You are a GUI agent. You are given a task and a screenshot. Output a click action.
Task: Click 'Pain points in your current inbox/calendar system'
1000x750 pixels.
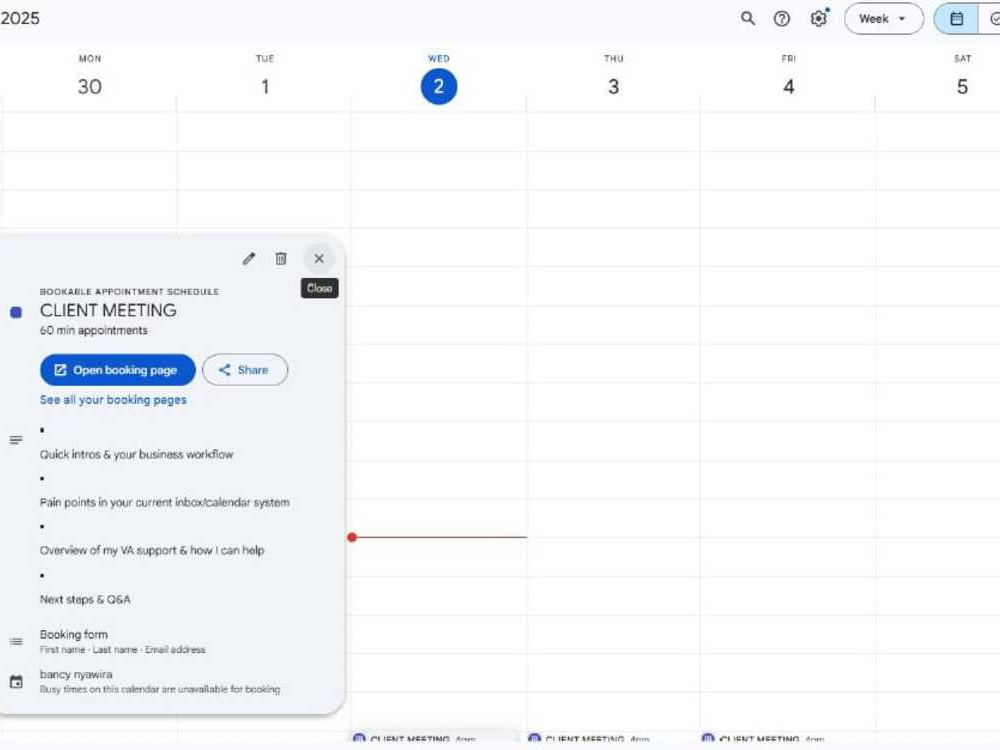(164, 503)
